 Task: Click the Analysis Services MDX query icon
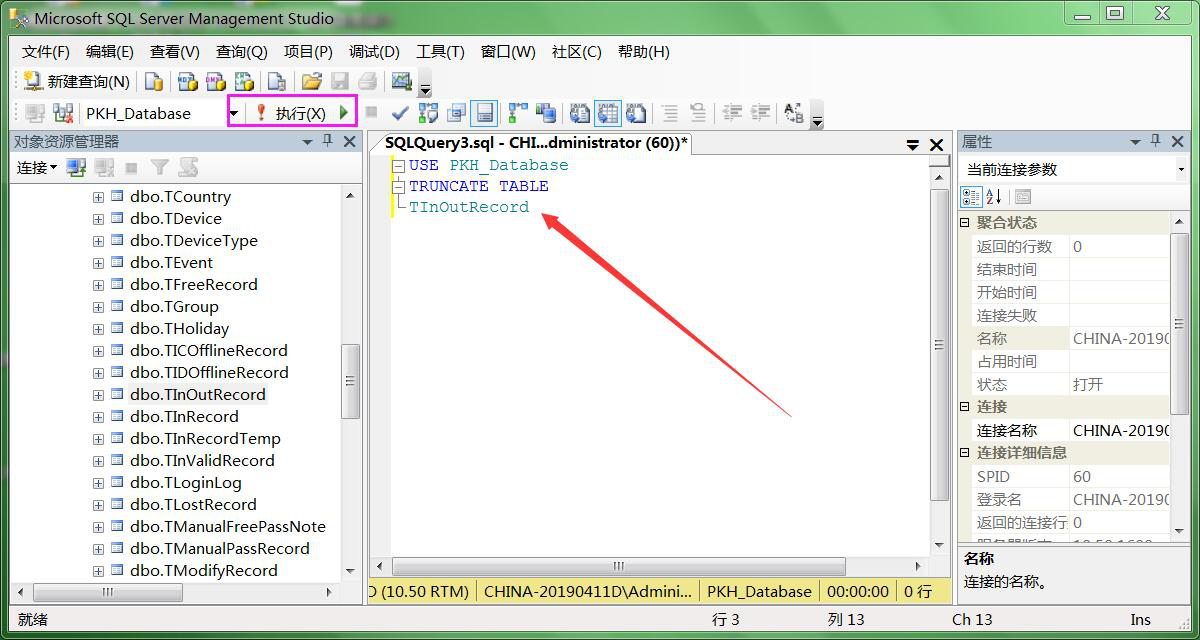pyautogui.click(x=187, y=82)
